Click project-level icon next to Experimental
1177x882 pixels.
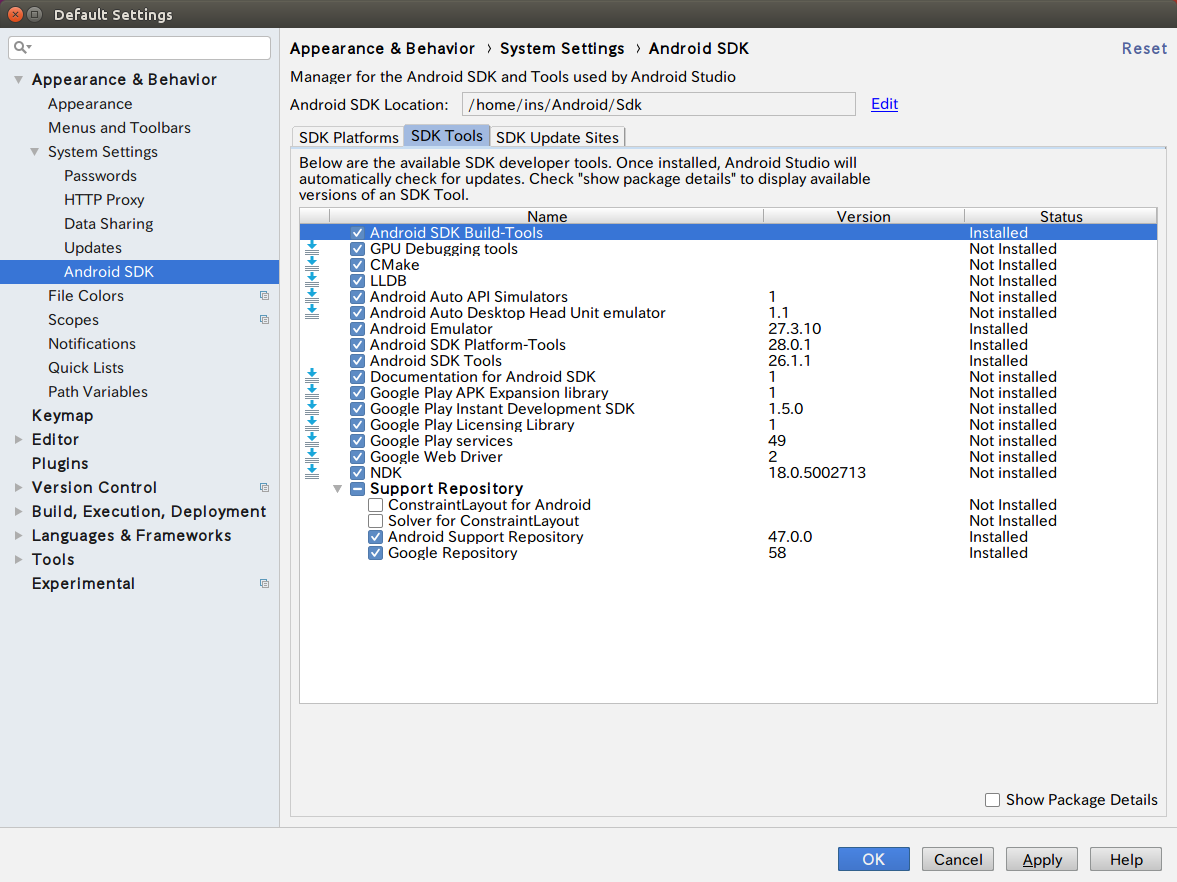(264, 584)
